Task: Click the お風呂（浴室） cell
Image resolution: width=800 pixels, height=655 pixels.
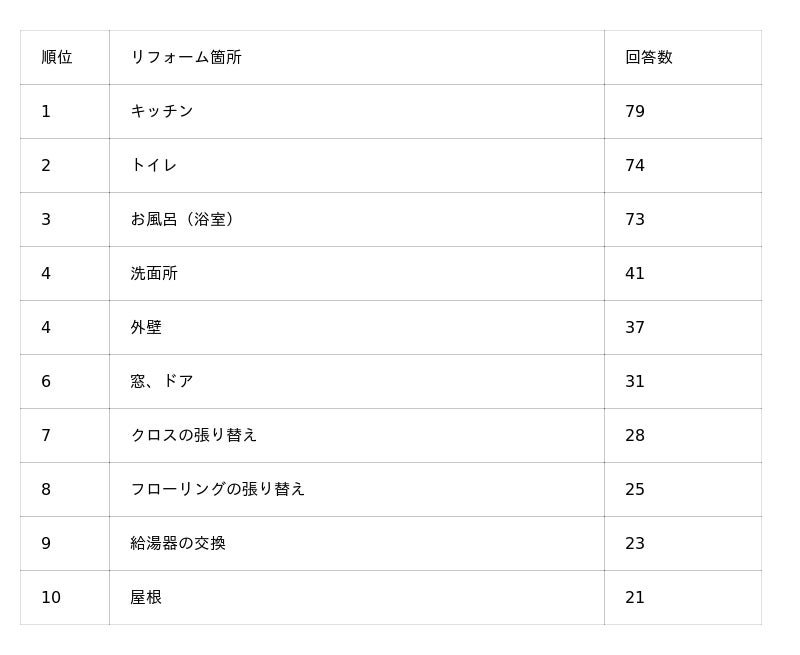Action: click(x=185, y=219)
